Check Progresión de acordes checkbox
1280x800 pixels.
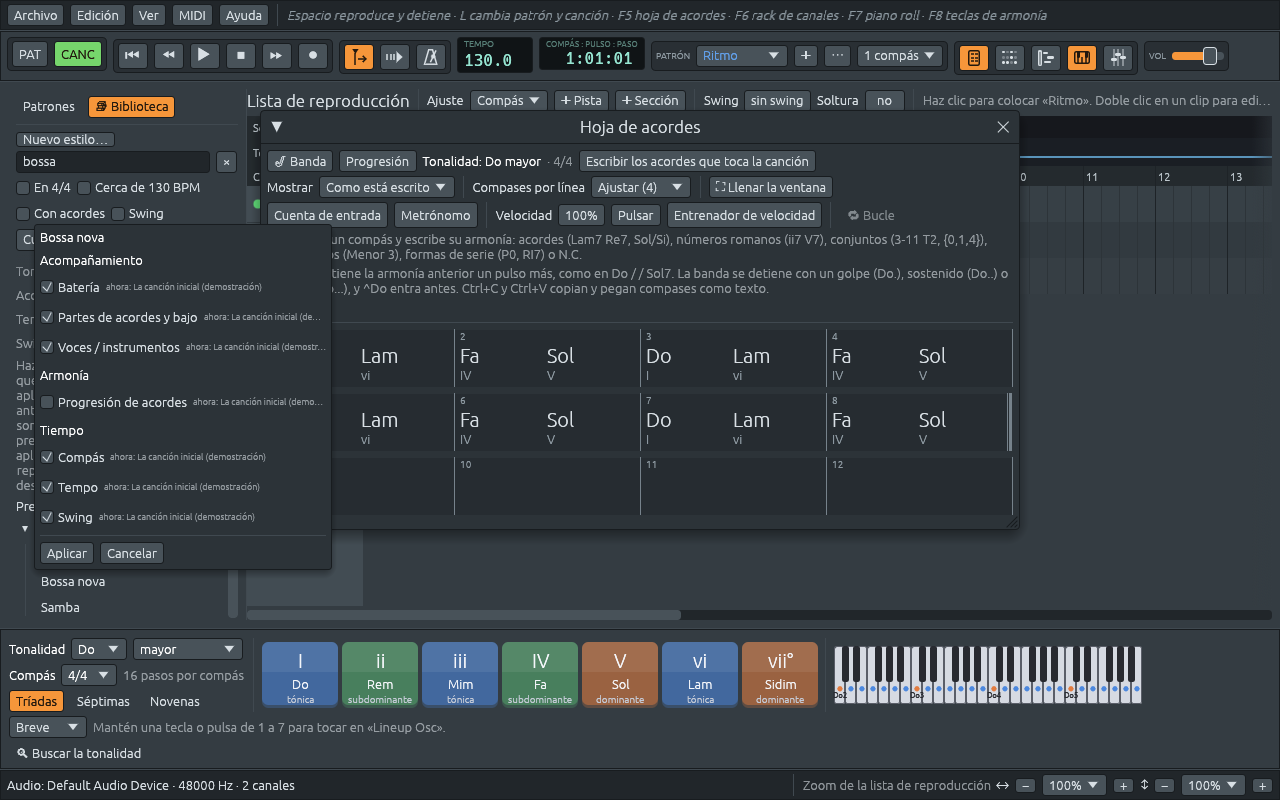click(x=48, y=402)
